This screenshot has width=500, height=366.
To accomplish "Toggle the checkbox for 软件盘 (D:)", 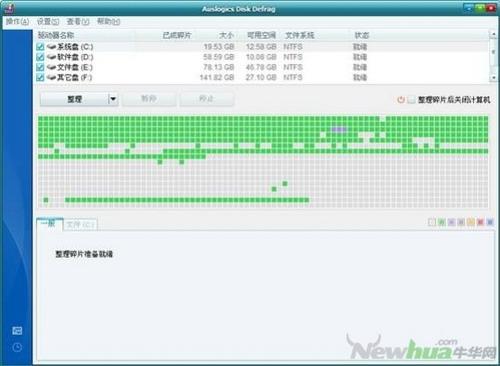I will 40,57.
